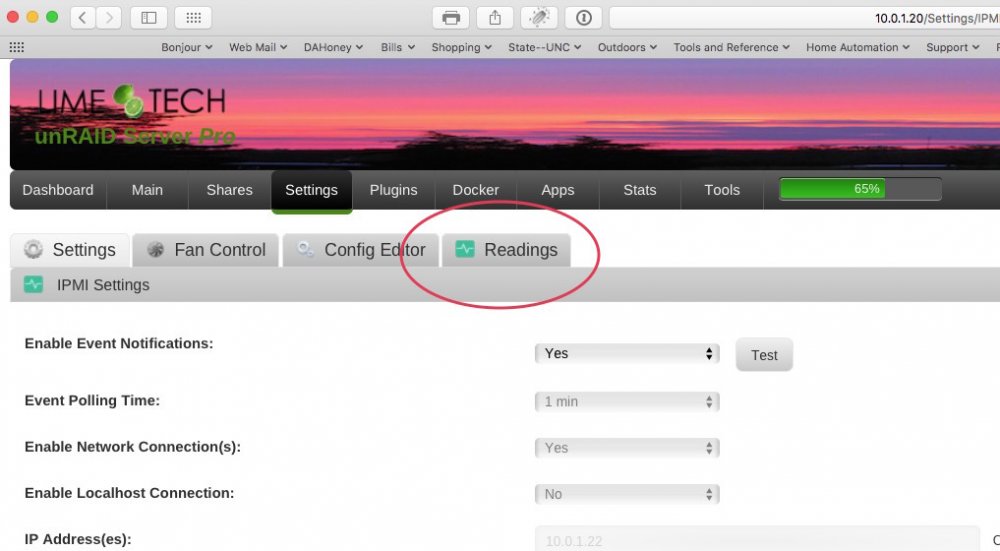1000x551 pixels.
Task: Expand the Outdoors bookmarks folder
Action: click(x=627, y=47)
